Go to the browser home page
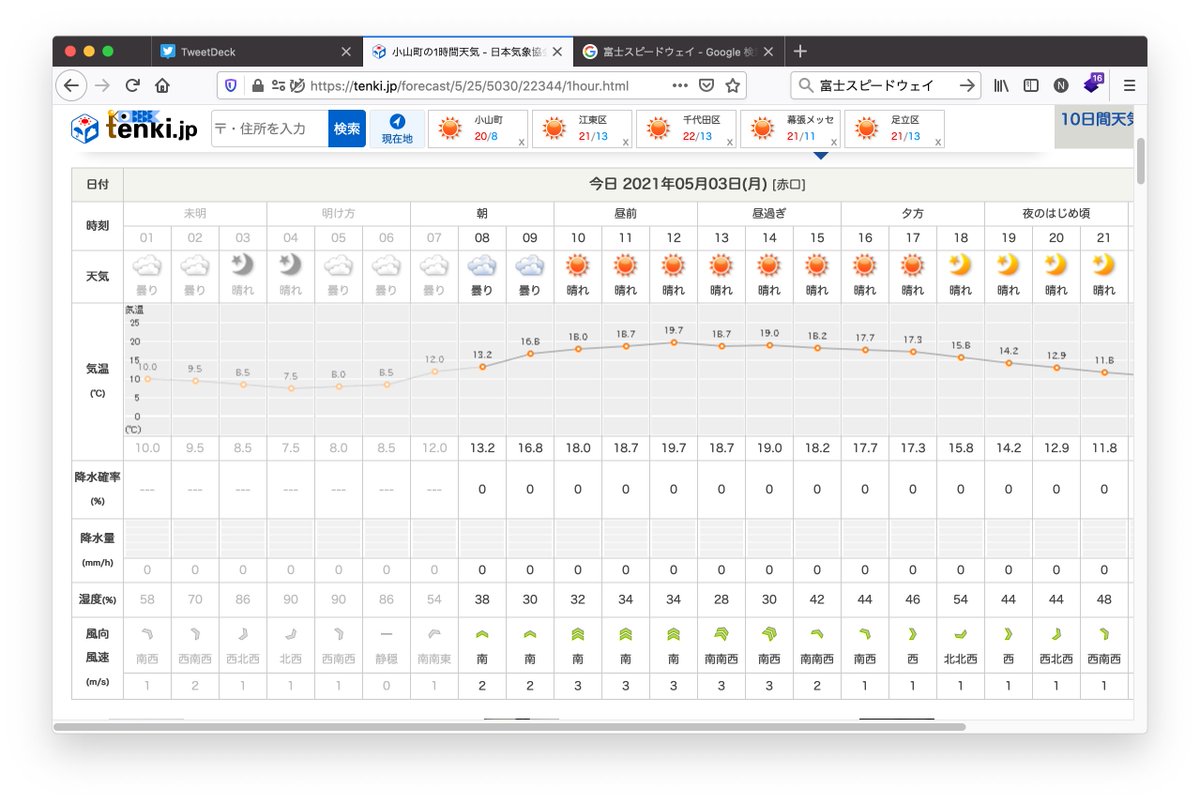1200x803 pixels. (162, 86)
